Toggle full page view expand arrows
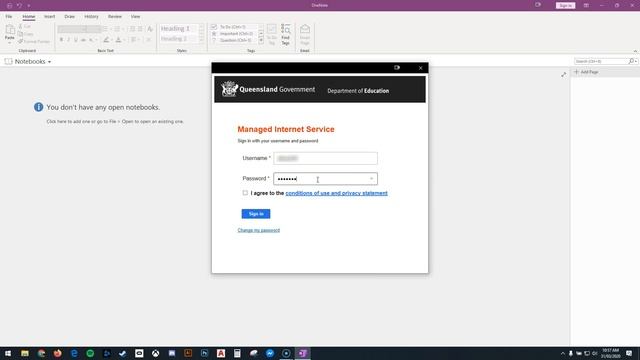 tap(564, 74)
